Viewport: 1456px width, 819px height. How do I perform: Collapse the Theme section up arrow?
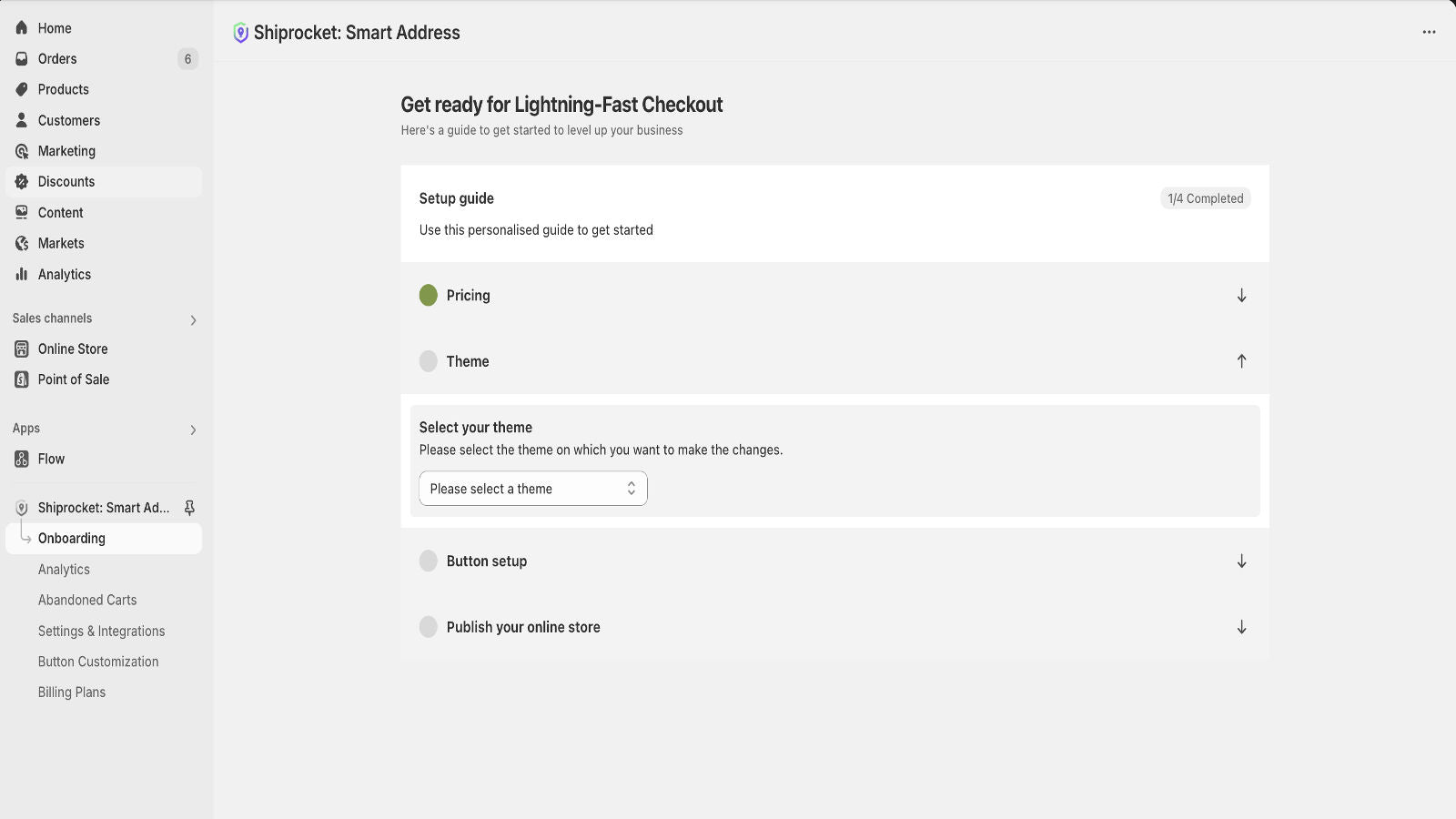point(1241,361)
